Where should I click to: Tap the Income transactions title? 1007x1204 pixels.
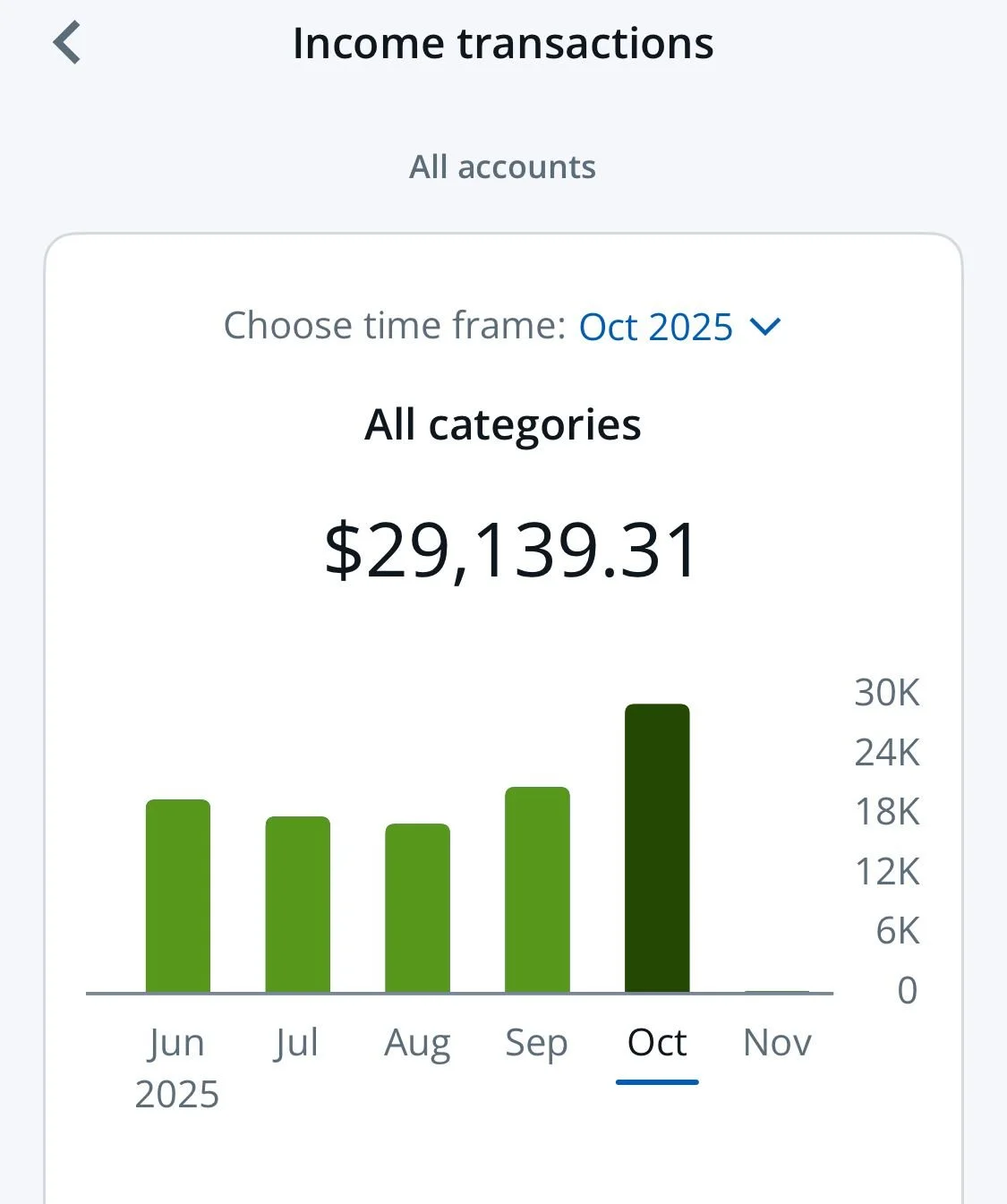click(x=503, y=43)
